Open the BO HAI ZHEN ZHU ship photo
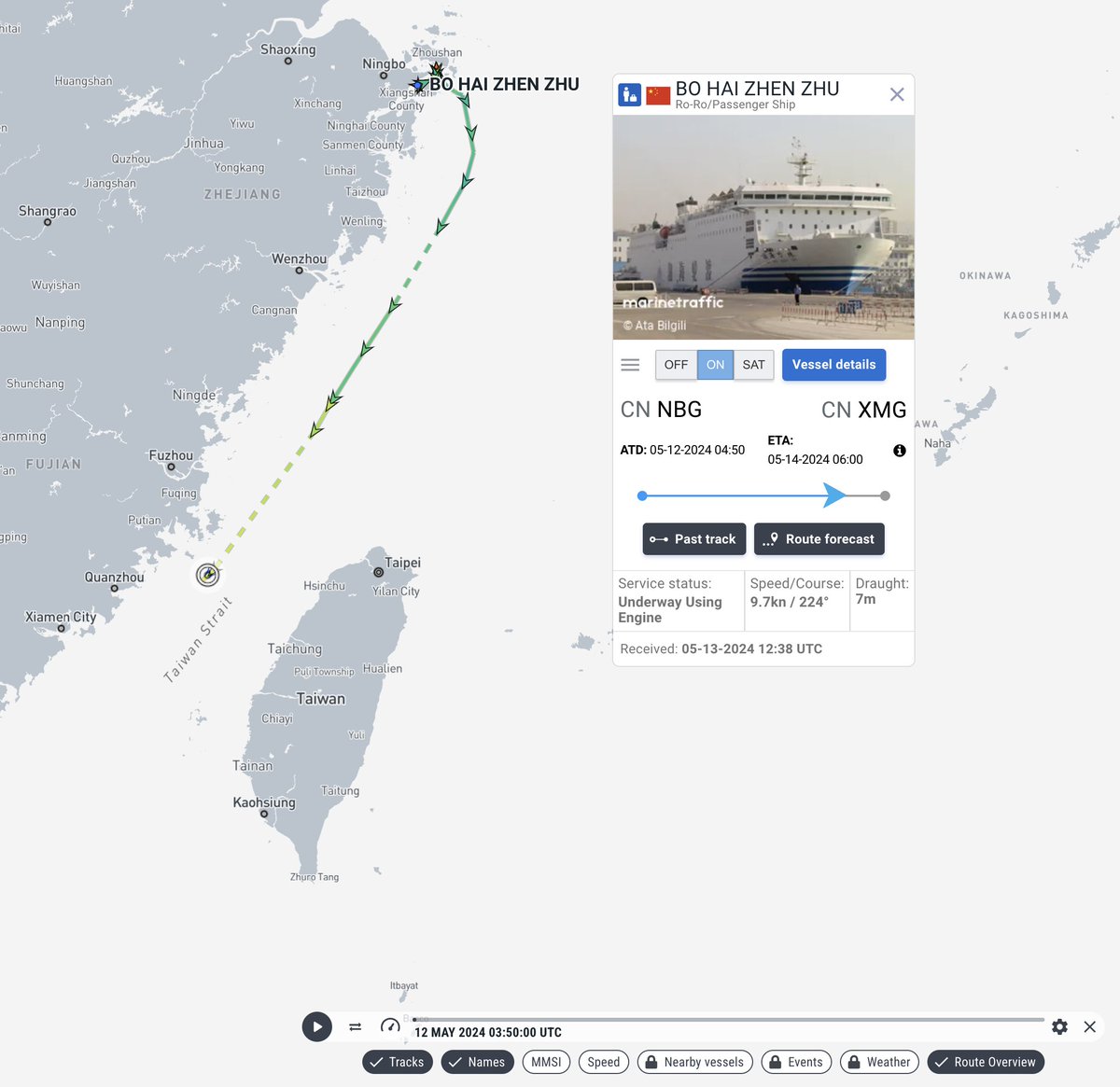The width and height of the screenshot is (1120, 1087). click(x=763, y=227)
